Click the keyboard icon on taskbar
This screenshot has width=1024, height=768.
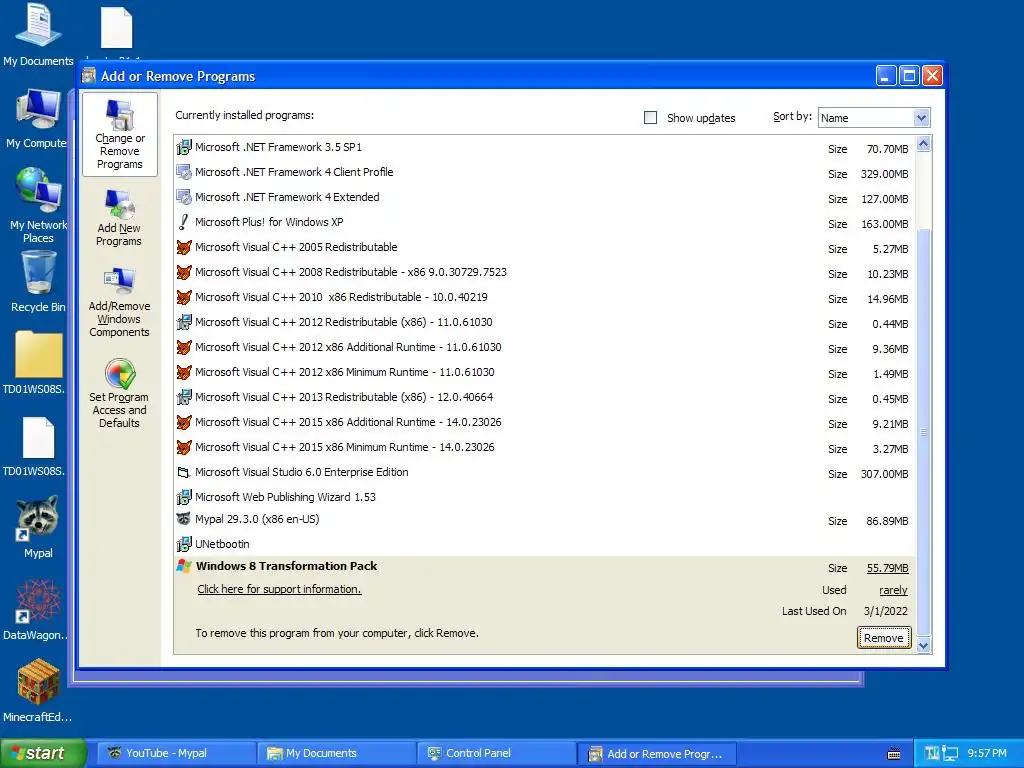(894, 754)
